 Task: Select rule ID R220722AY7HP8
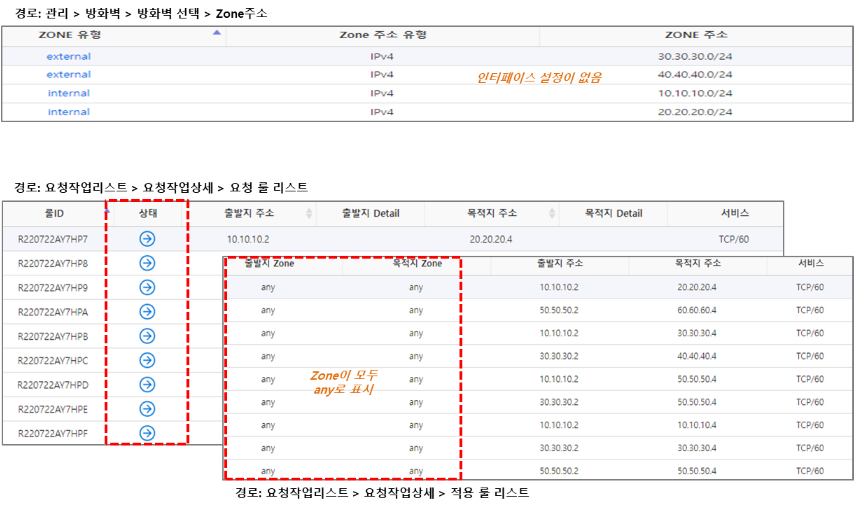pyautogui.click(x=53, y=264)
